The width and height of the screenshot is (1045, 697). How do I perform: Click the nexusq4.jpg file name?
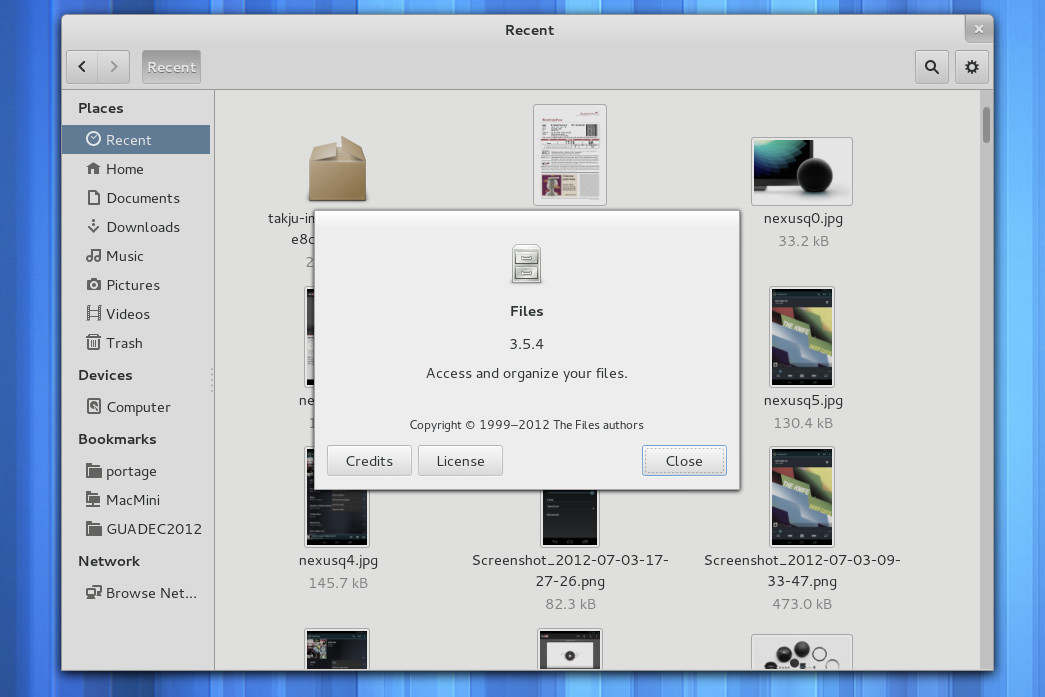338,560
